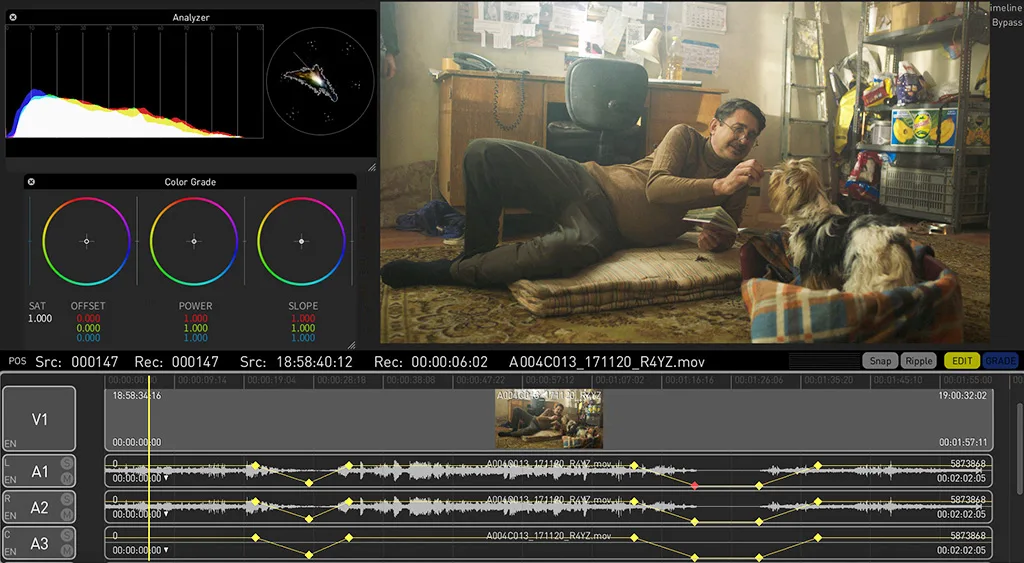
Task: Switch to the GRADE tab
Action: coord(1000,361)
